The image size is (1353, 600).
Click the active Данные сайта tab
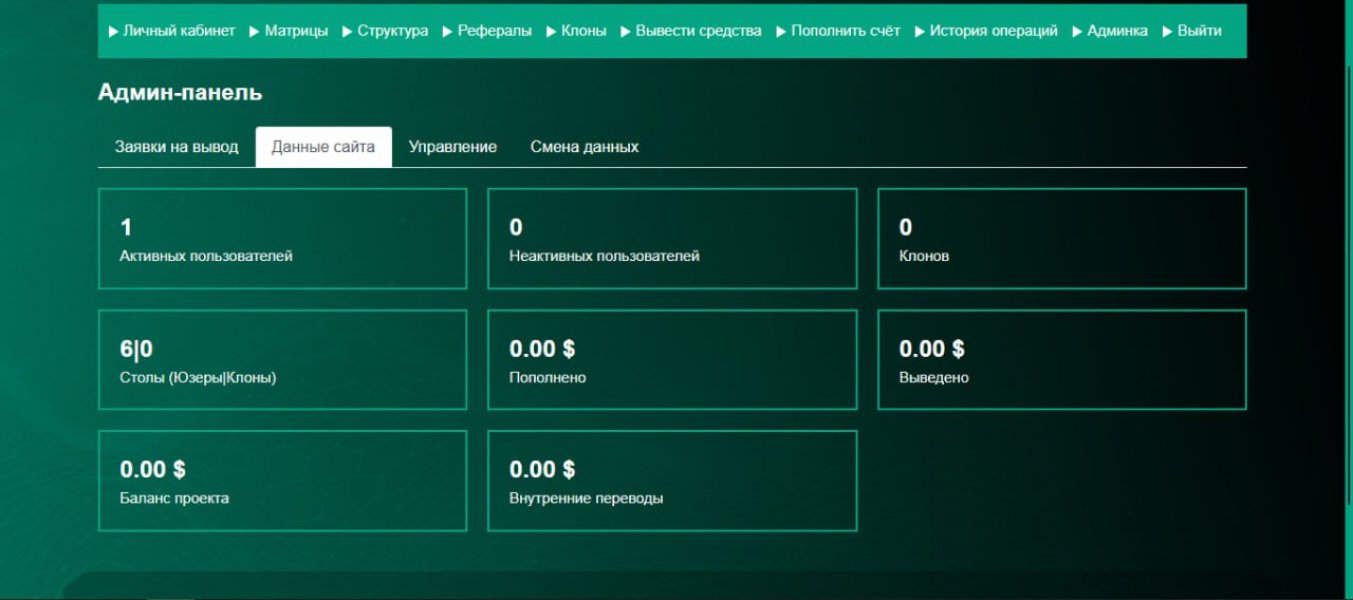pos(324,145)
